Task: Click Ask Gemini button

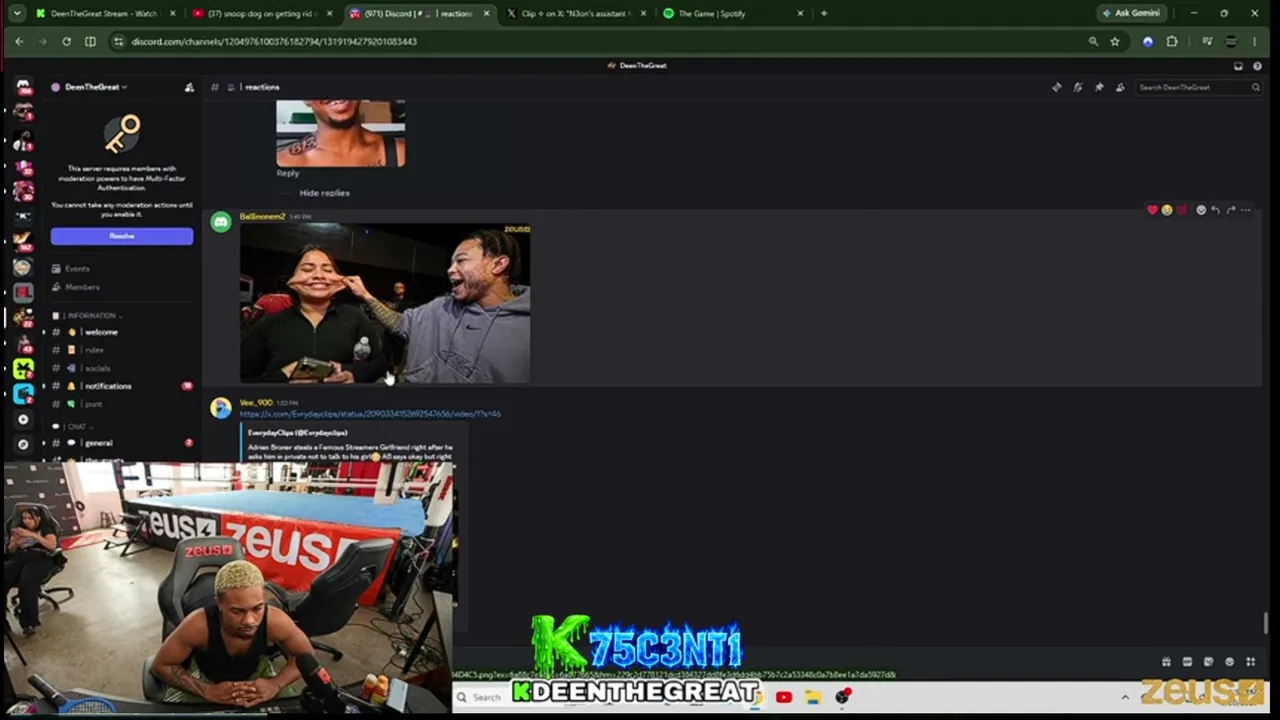Action: (x=1133, y=13)
